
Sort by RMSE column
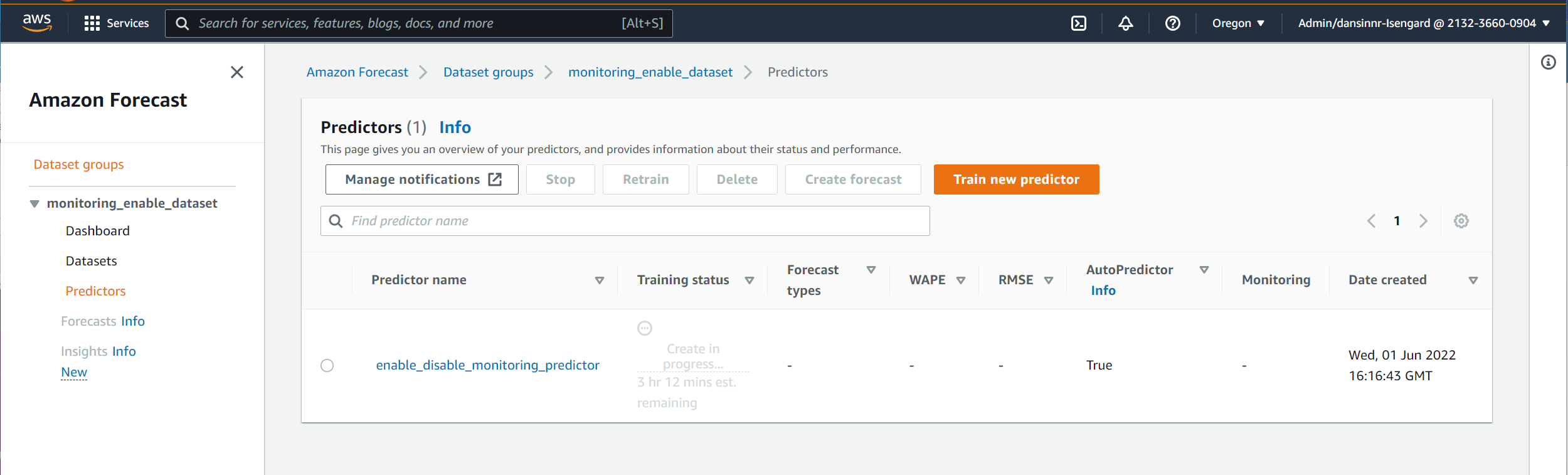click(1049, 280)
